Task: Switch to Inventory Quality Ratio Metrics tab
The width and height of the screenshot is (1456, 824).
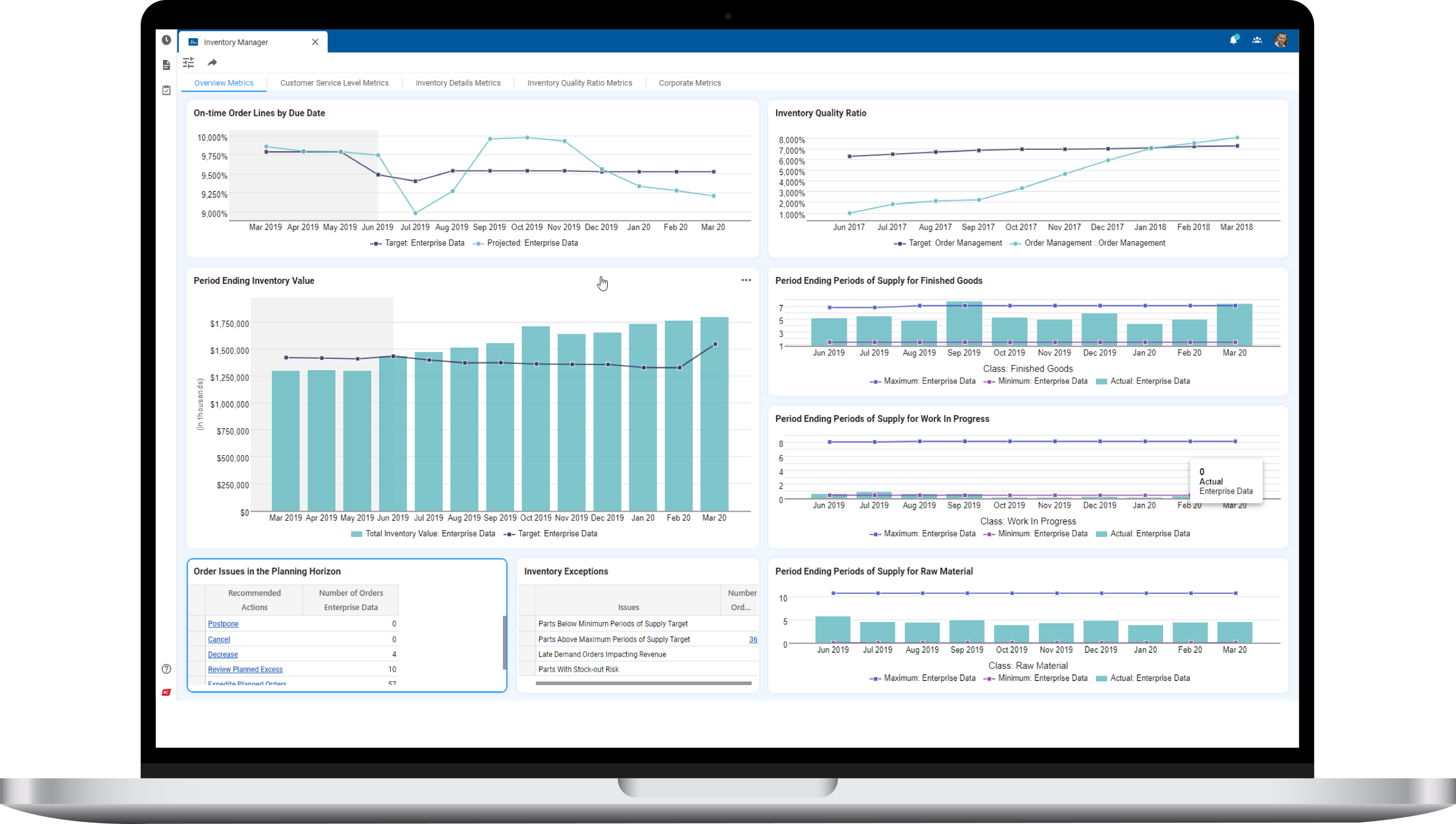Action: [x=579, y=83]
